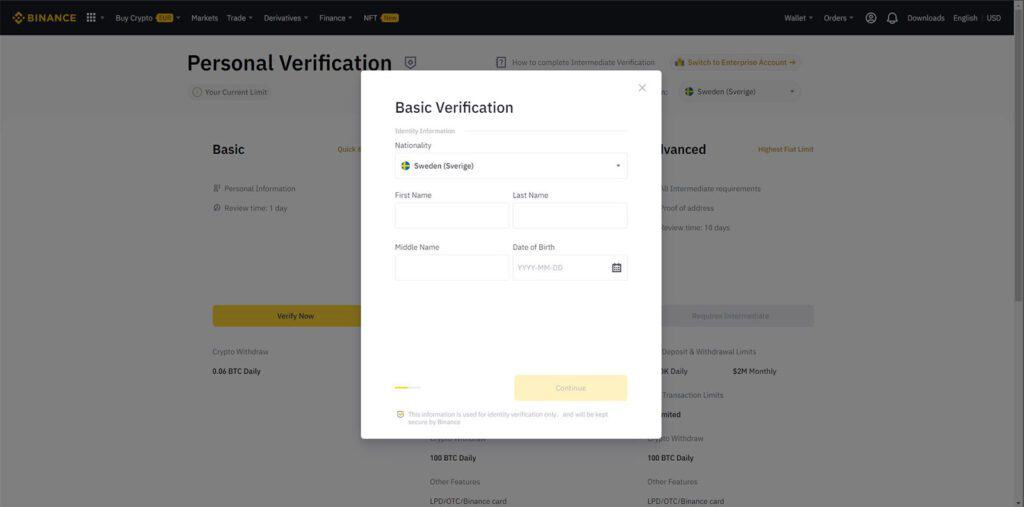Screen dimensions: 1024x507
Task: Open the Date of Birth calendar icon
Action: pyautogui.click(x=616, y=268)
